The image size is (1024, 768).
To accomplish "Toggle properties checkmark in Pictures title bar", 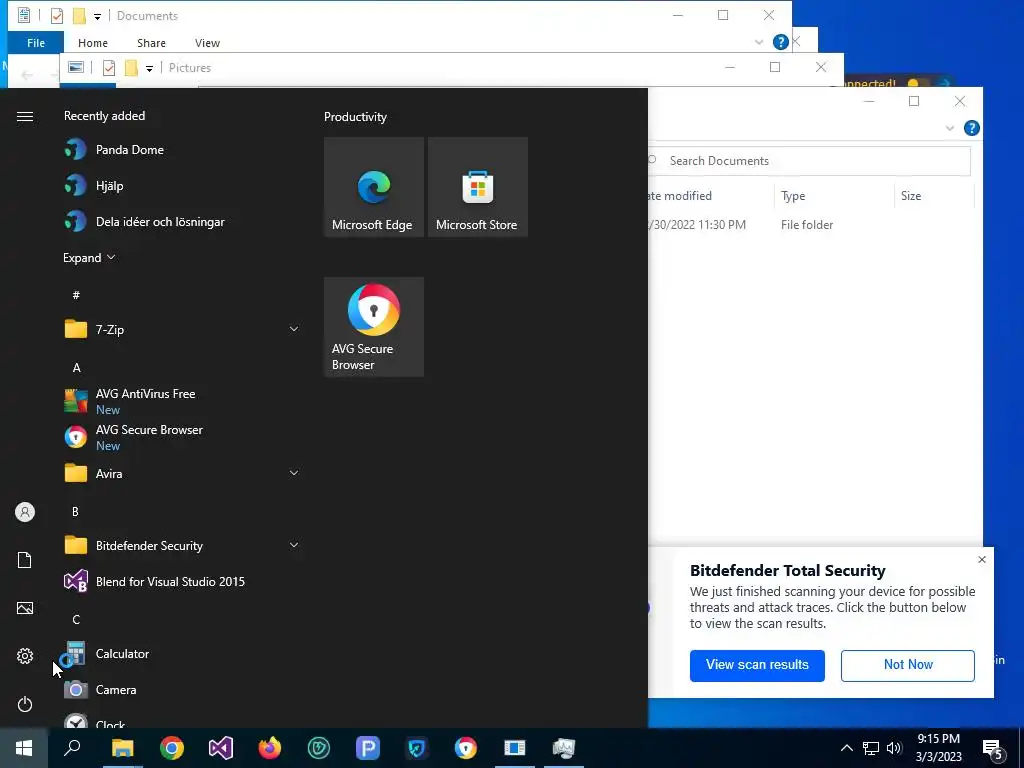I will coord(109,68).
